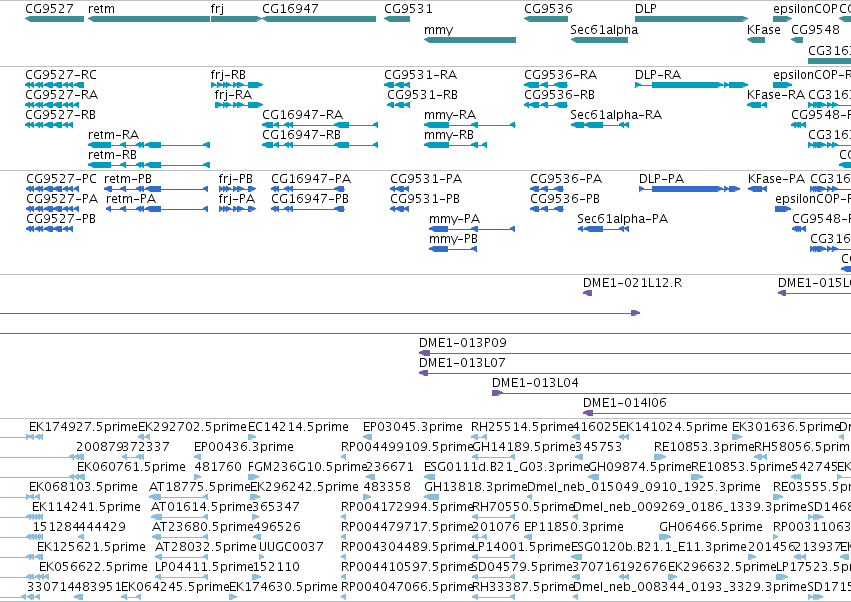Click the GH06466.5prime EST label
The image size is (851, 602).
pos(711,527)
